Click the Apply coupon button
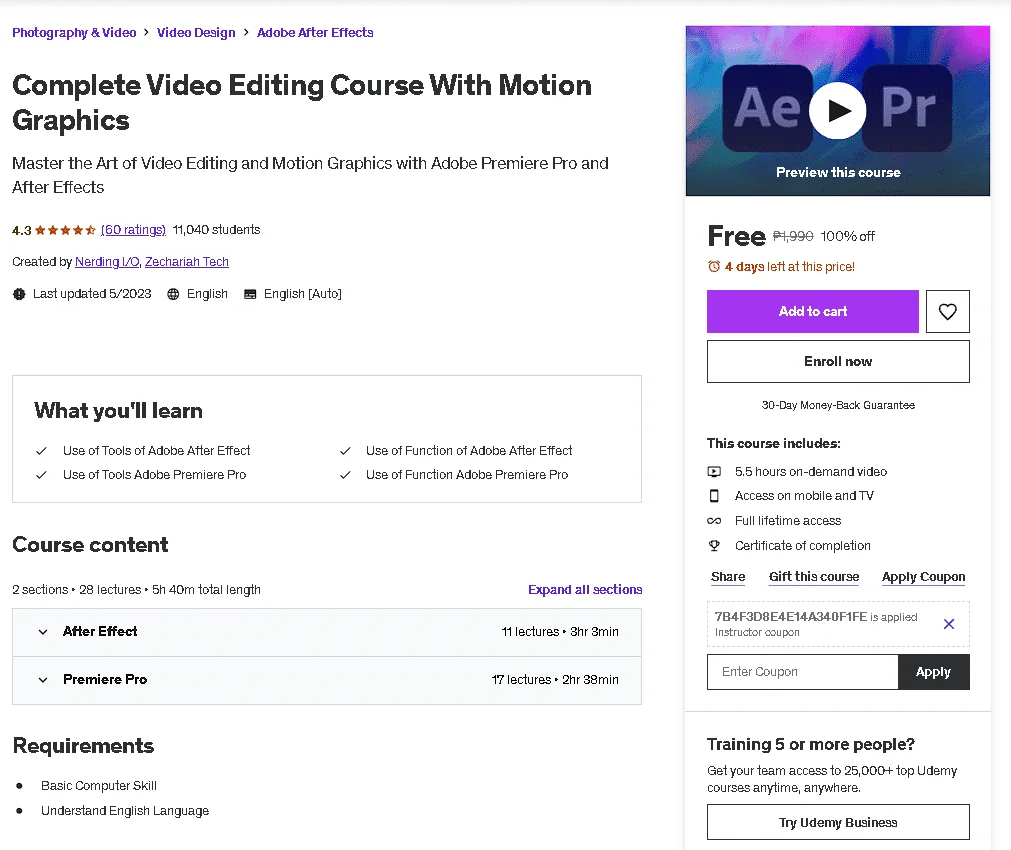This screenshot has height=850, width=1011. (933, 672)
